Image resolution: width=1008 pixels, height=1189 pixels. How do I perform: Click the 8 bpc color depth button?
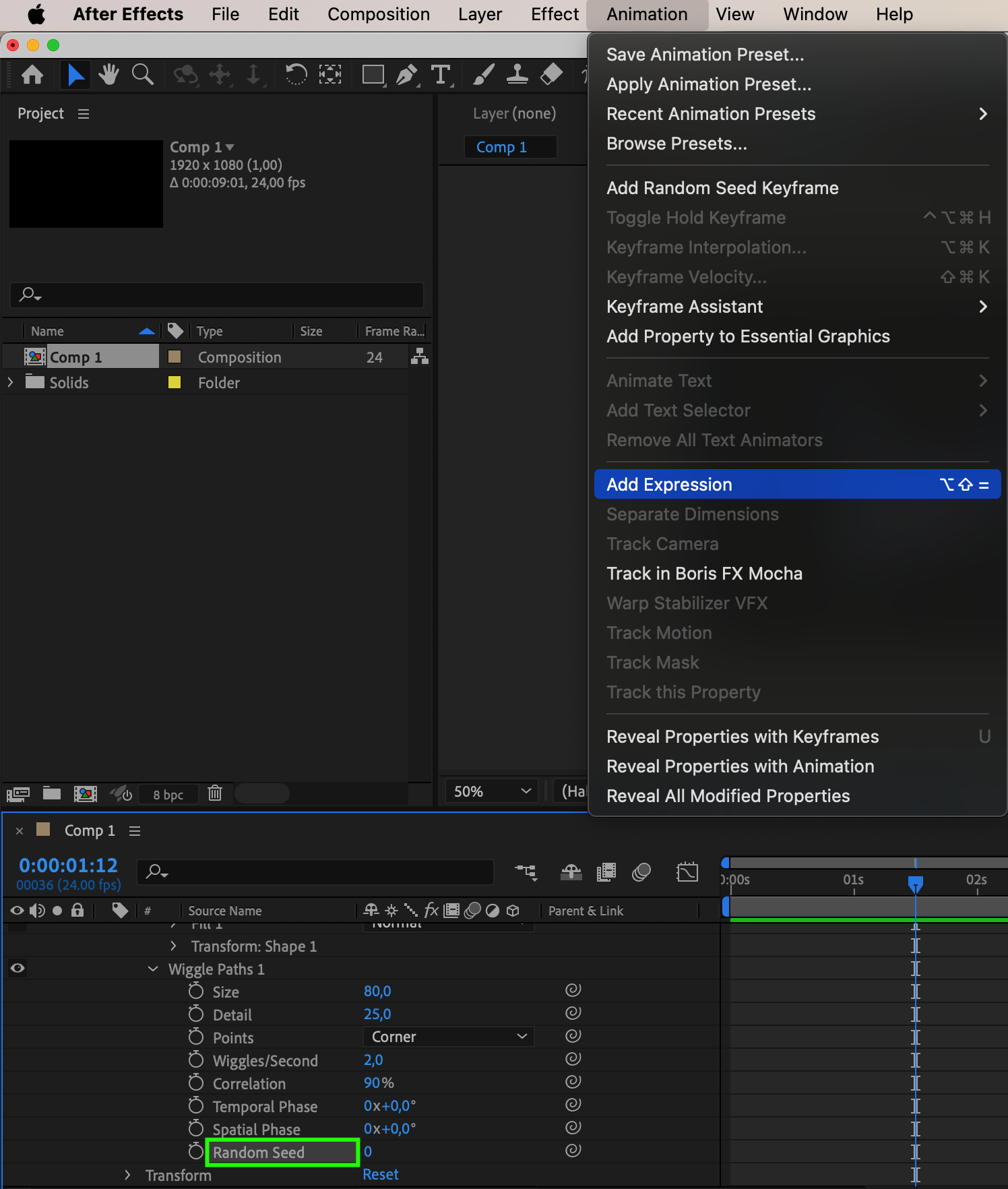coord(168,795)
